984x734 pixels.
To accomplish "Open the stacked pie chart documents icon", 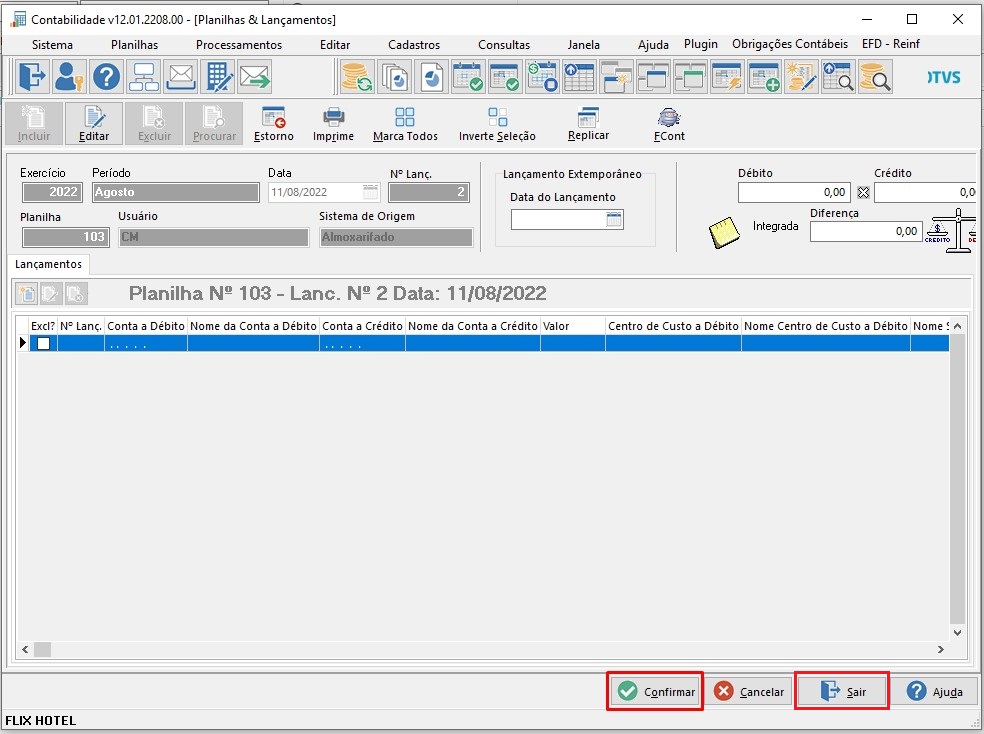I will (x=394, y=77).
